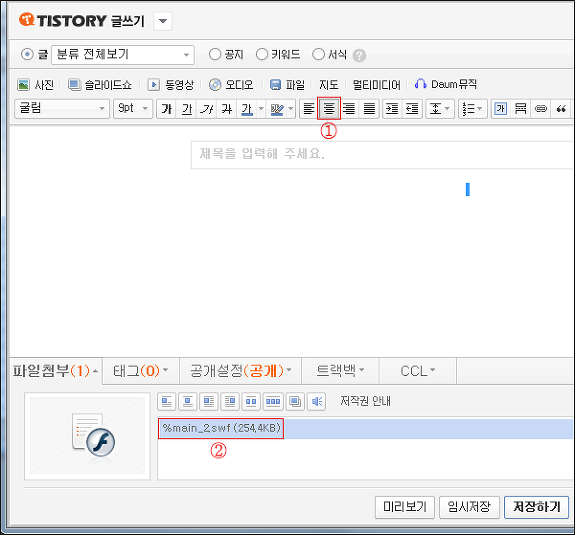Open the 분류 전체보기 category dropdown

tap(123, 55)
